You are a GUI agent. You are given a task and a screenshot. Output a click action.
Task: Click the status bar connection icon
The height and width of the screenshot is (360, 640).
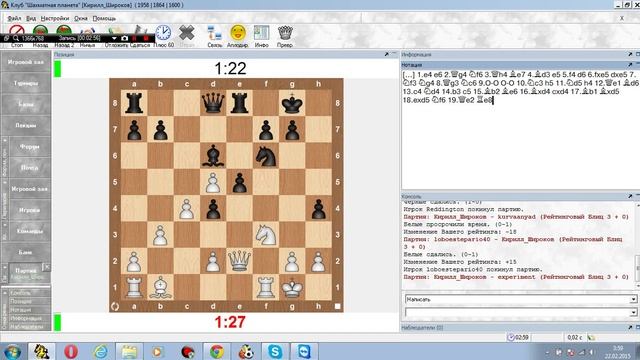(591, 338)
